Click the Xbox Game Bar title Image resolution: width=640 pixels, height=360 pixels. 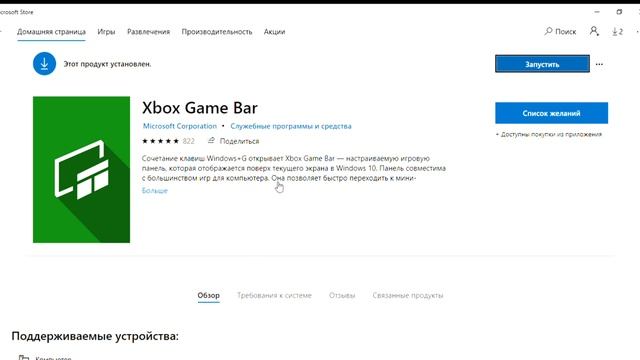point(200,108)
